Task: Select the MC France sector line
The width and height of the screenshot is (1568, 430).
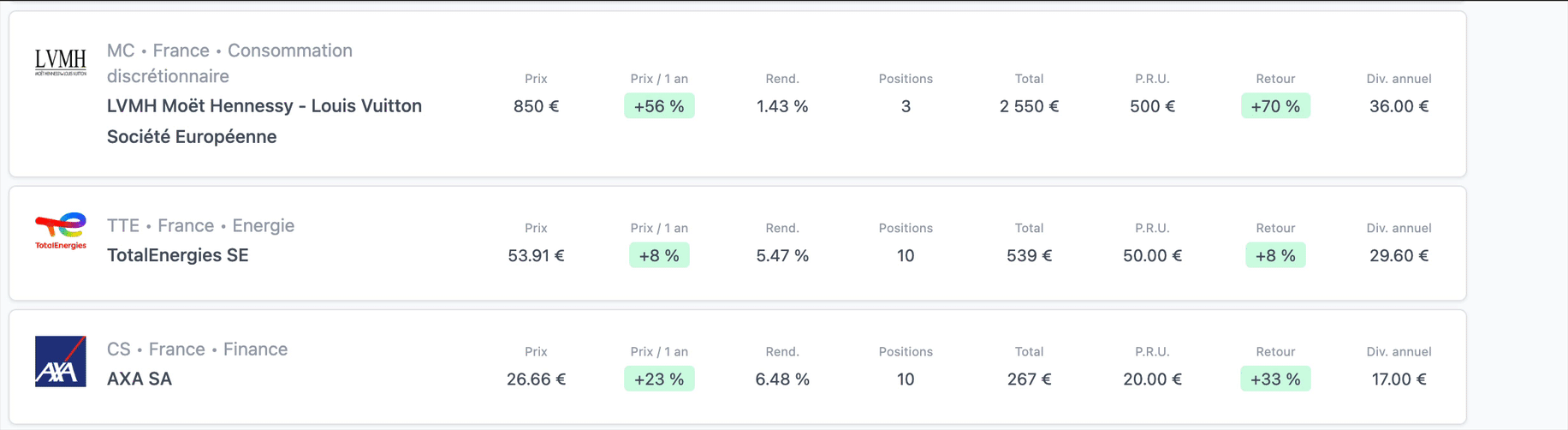Action: (229, 51)
